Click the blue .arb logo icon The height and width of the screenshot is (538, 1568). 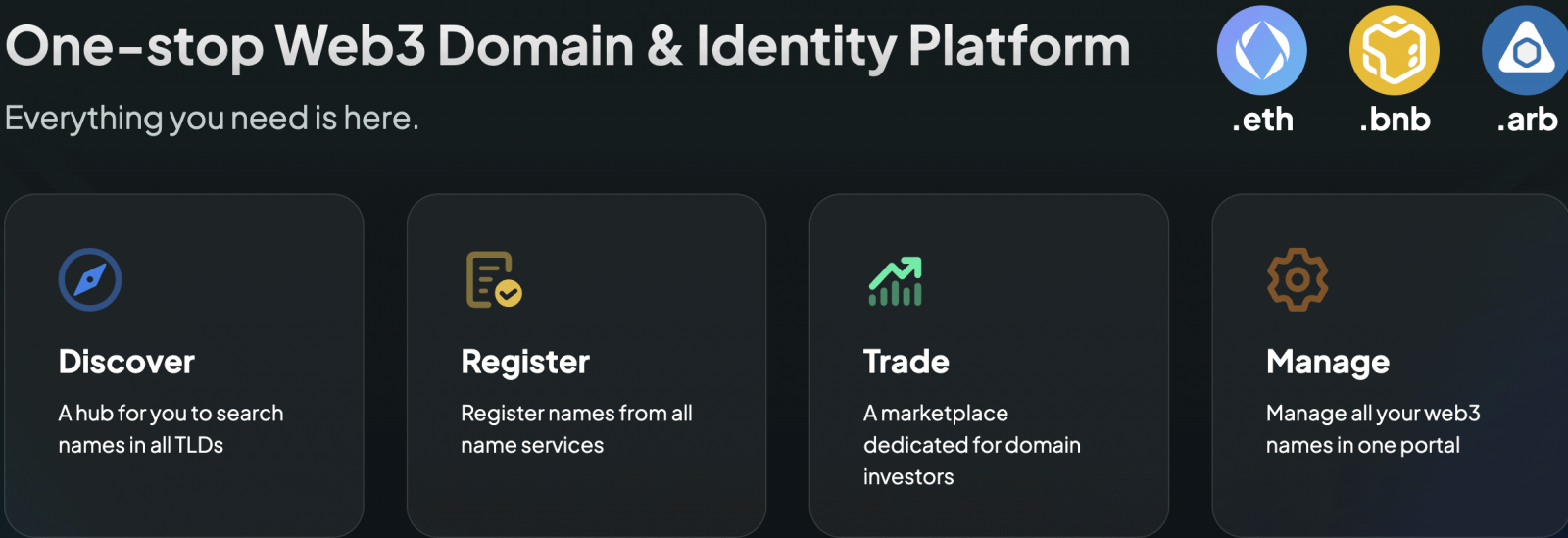click(1526, 50)
